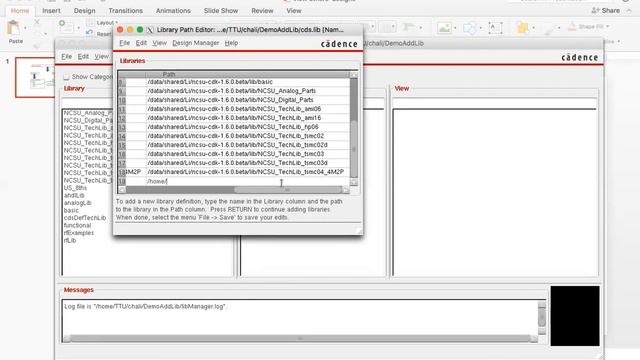Image resolution: width=640 pixels, height=360 pixels.
Task: Click the Path column header
Action: (247, 74)
